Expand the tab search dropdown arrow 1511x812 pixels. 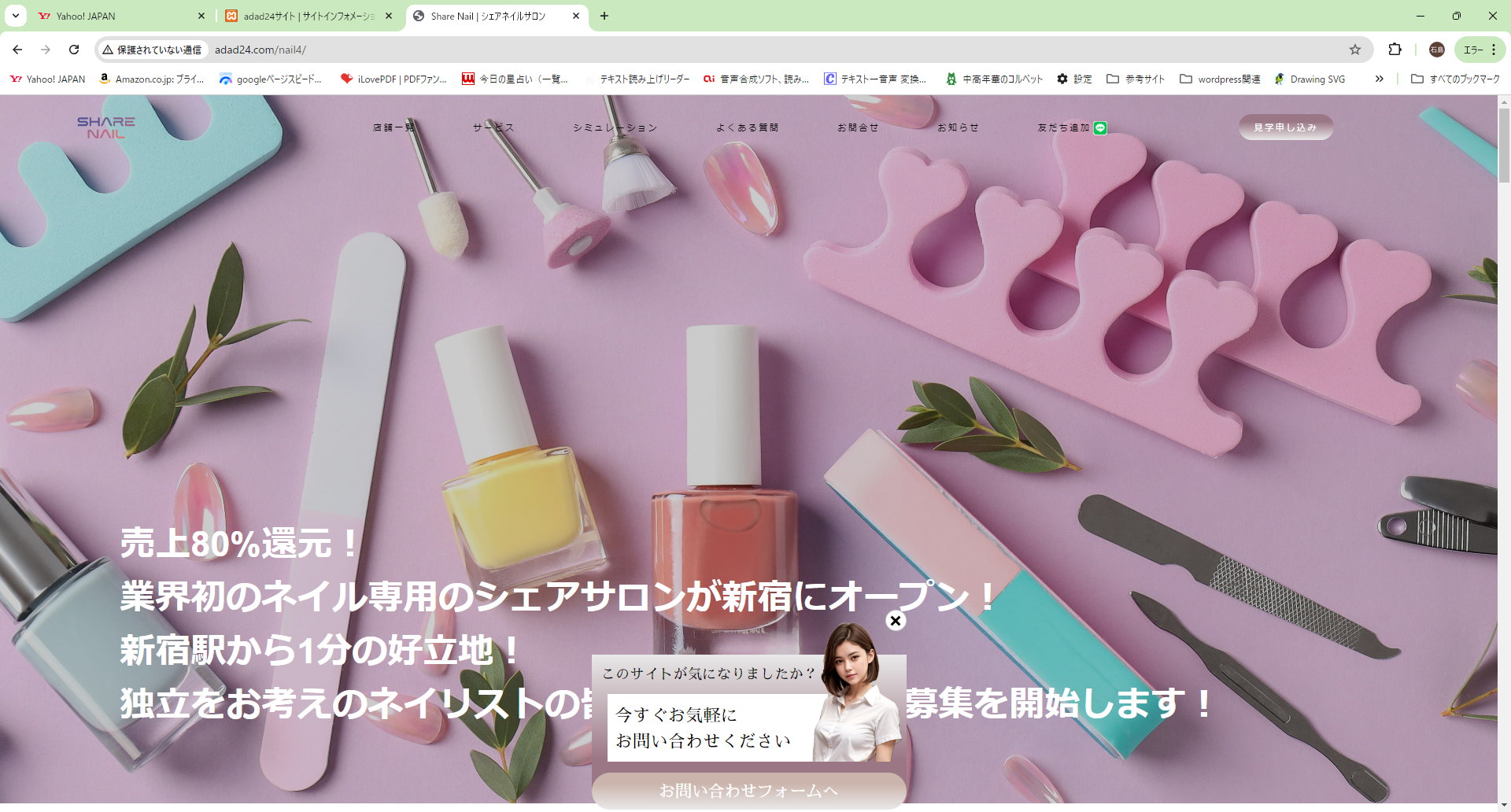coord(15,16)
